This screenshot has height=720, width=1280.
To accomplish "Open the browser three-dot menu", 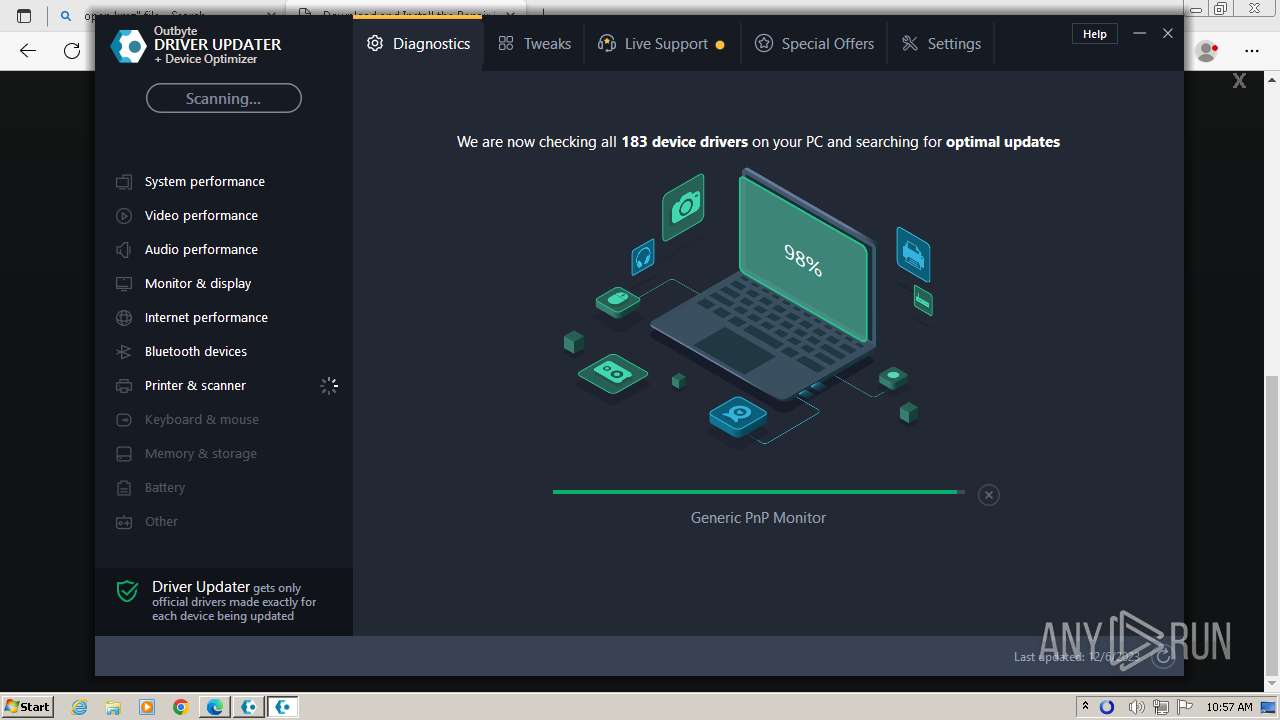I will 1252,51.
